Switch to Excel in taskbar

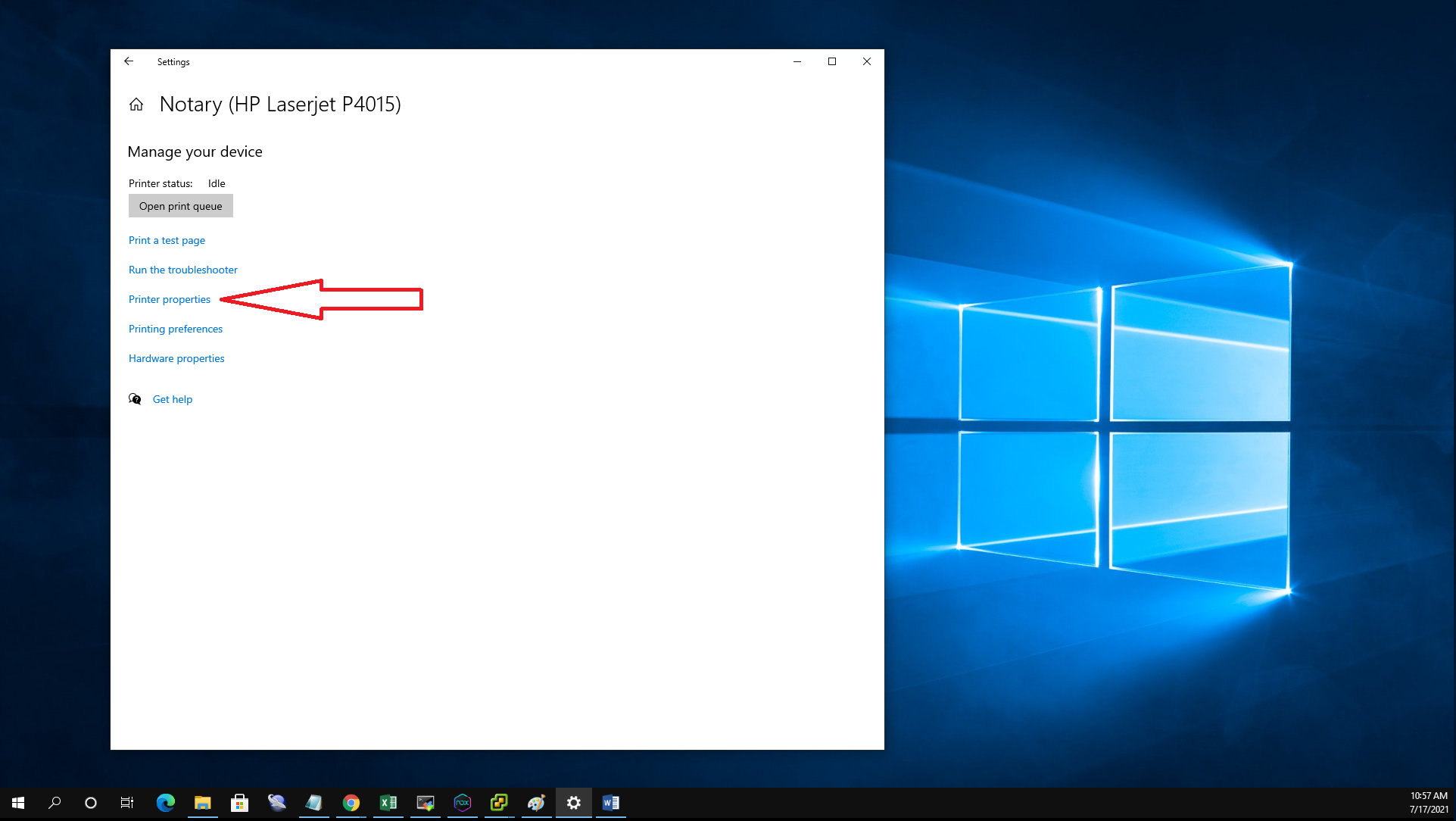(x=388, y=803)
